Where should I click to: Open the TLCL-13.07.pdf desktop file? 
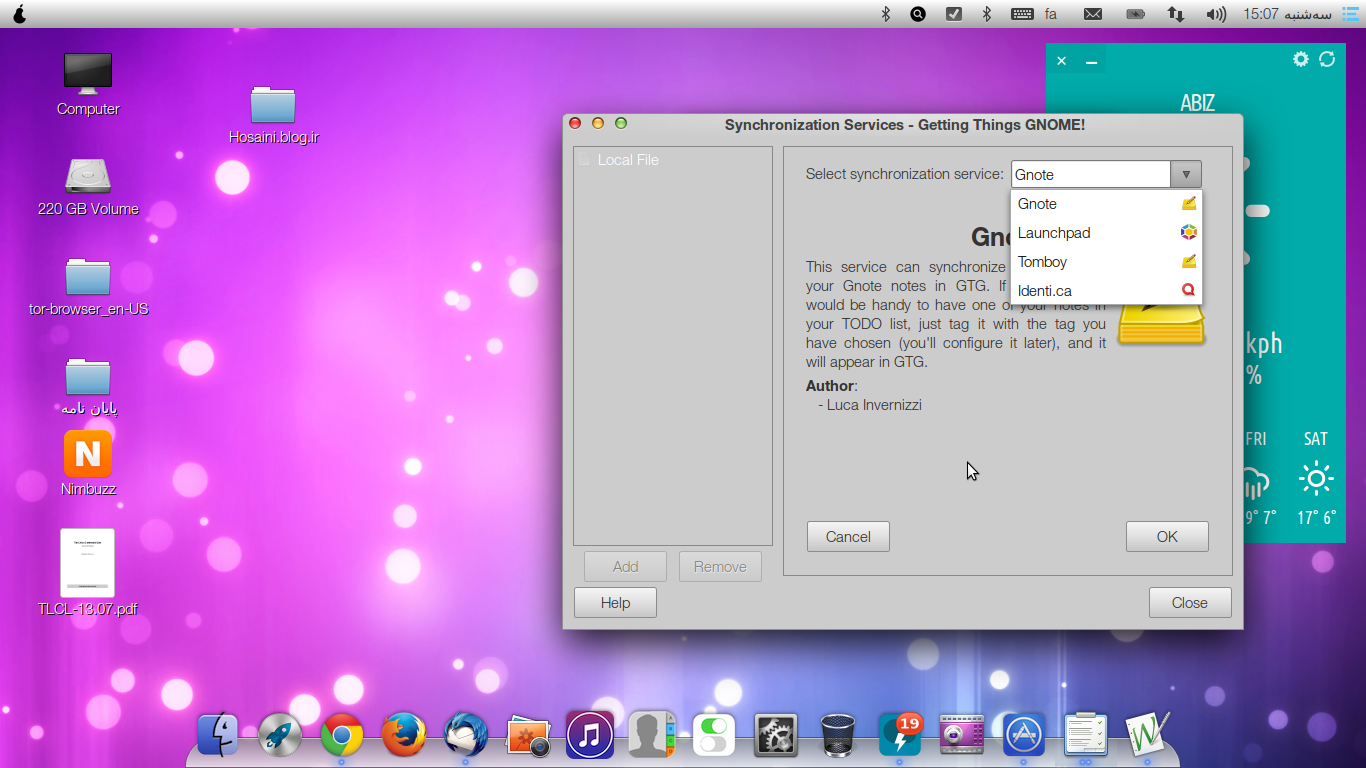tap(87, 563)
